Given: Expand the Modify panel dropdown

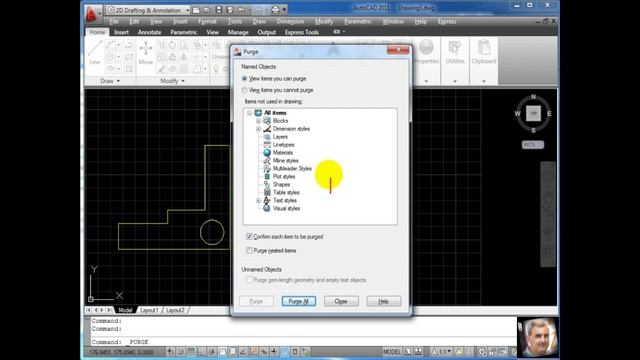Looking at the screenshot, I should (x=172, y=81).
